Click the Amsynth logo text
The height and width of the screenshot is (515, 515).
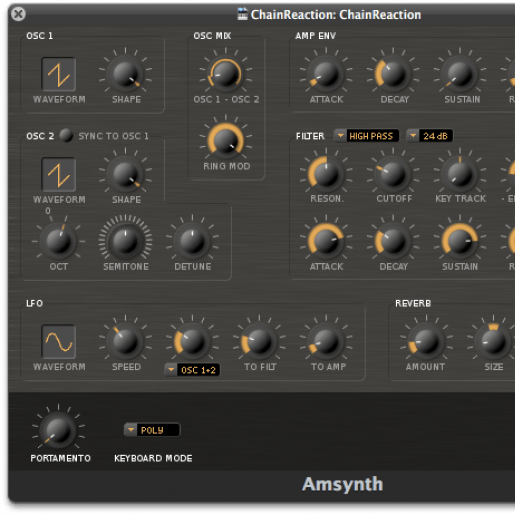tap(342, 484)
